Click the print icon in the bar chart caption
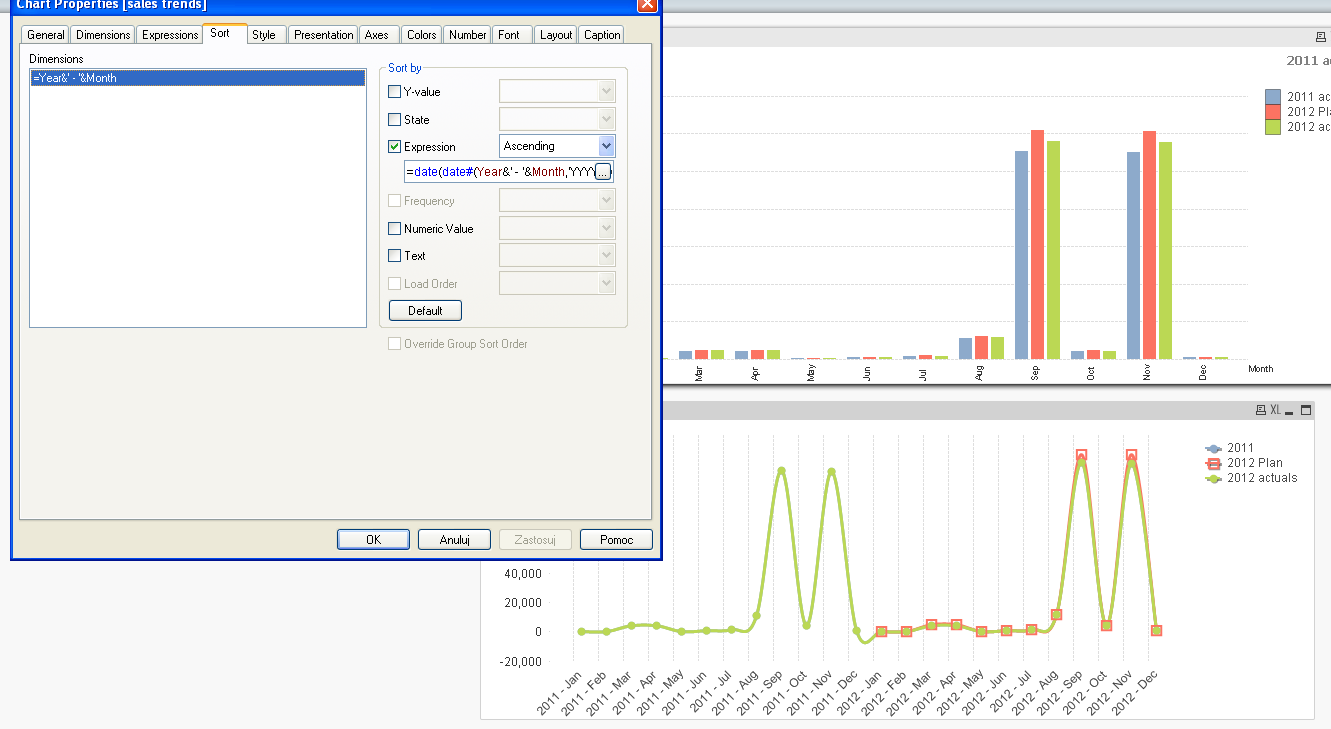Screen dimensions: 1331x729 (x=1320, y=36)
